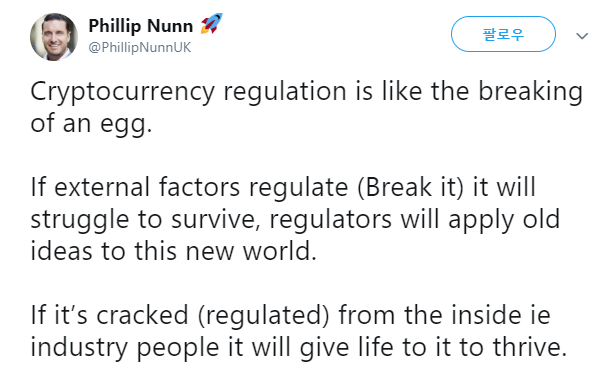
Task: Click the word 'regulators' in second paragraph
Action: (330, 220)
